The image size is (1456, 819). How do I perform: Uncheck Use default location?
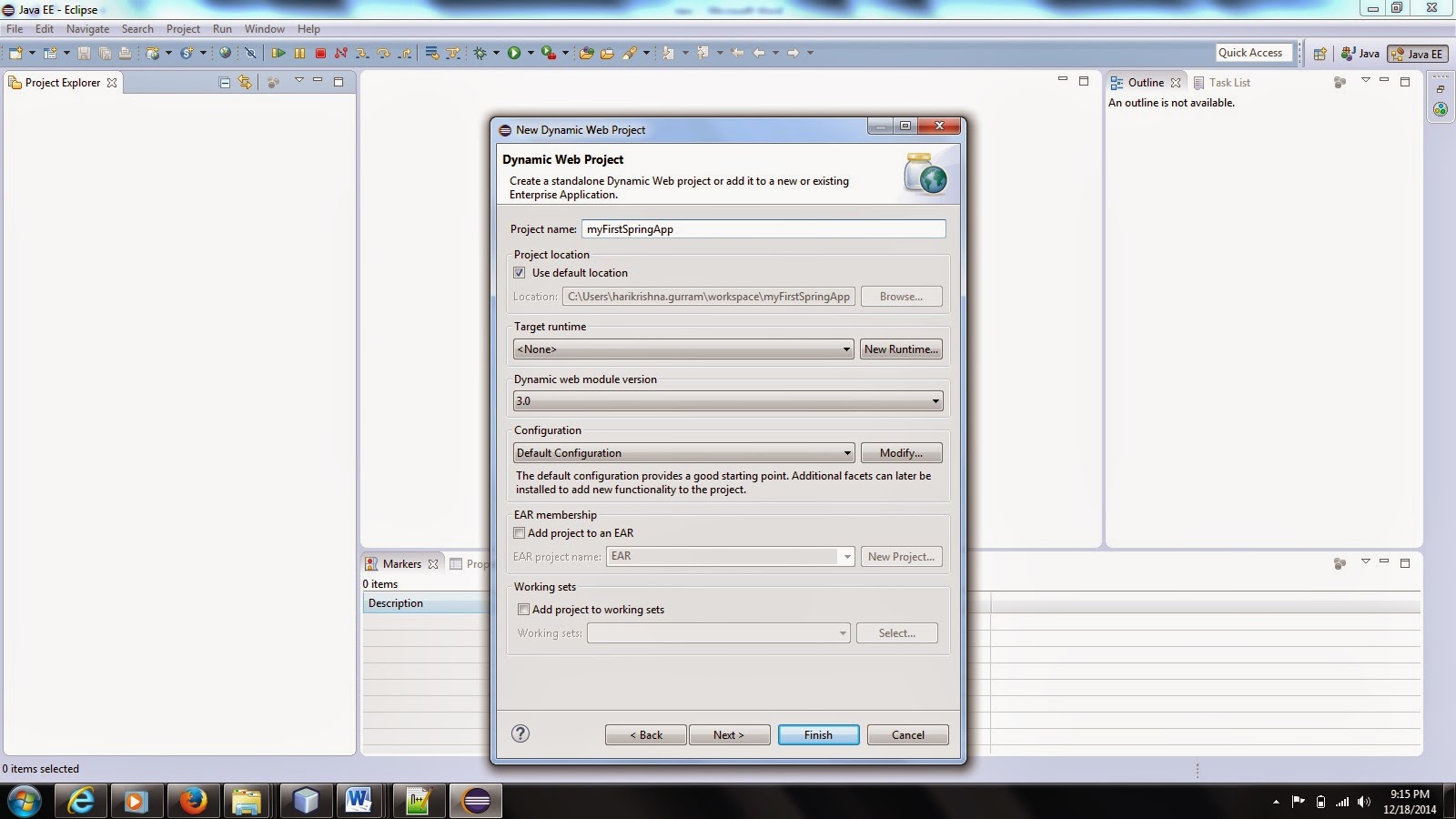point(520,272)
